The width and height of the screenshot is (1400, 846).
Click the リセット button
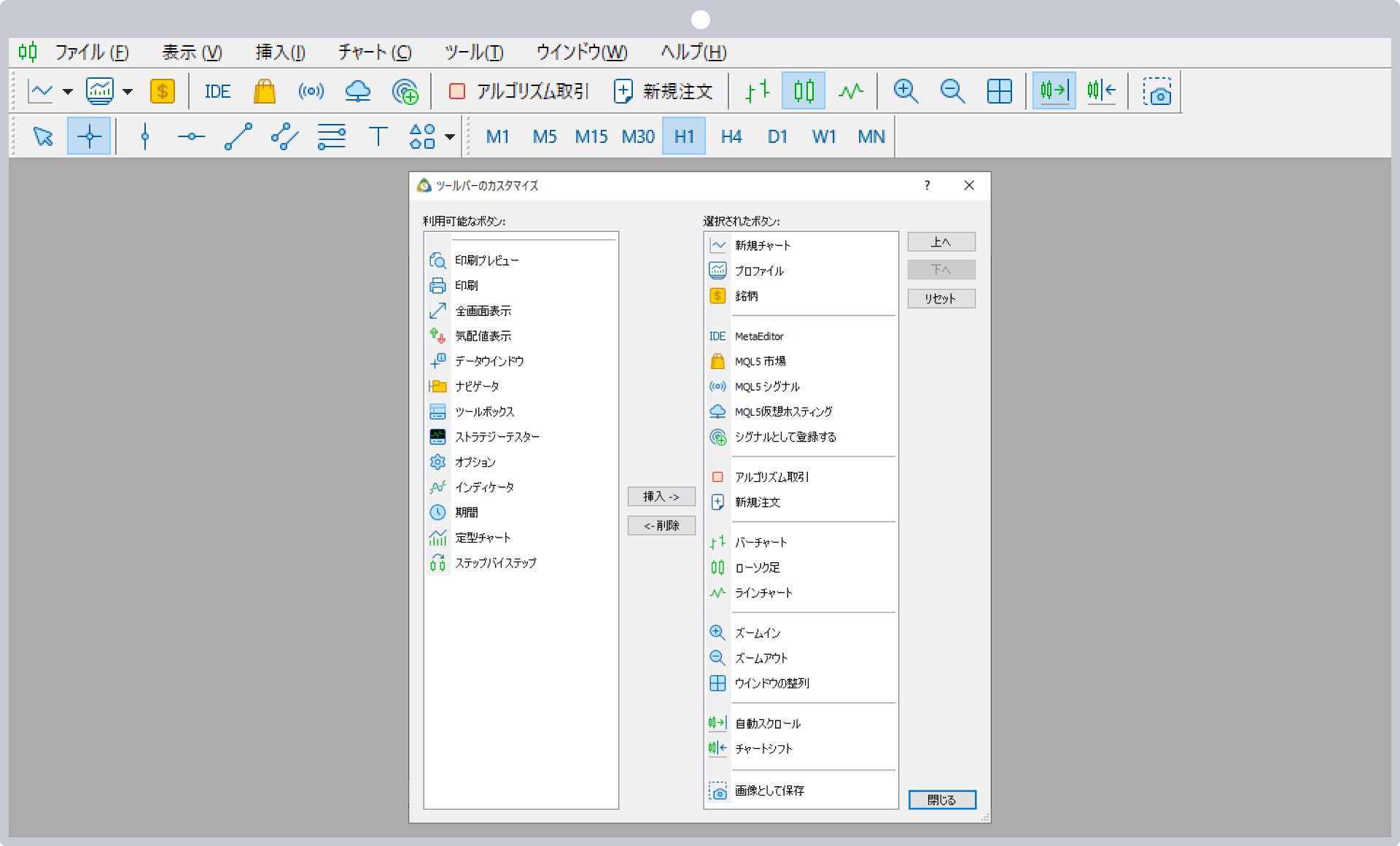[941, 298]
